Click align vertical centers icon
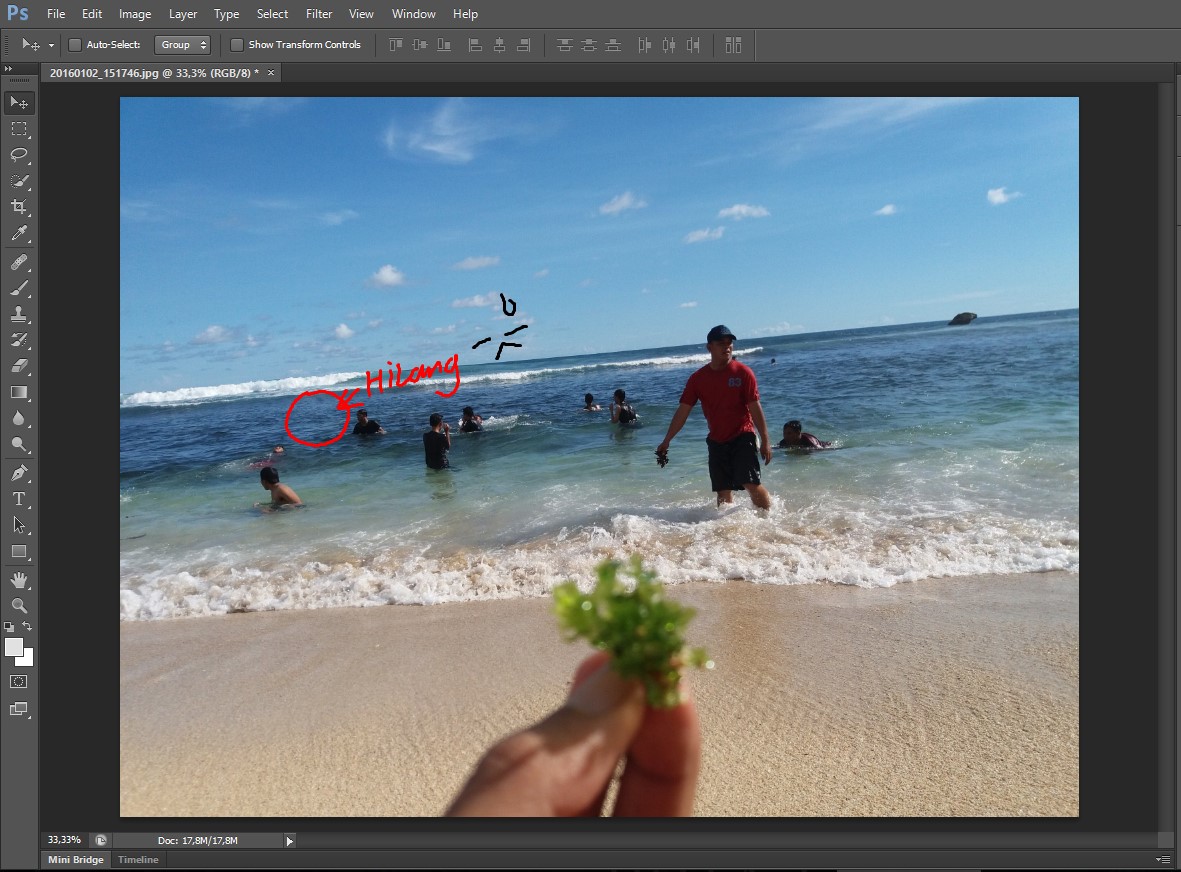This screenshot has height=872, width=1181. pyautogui.click(x=420, y=45)
